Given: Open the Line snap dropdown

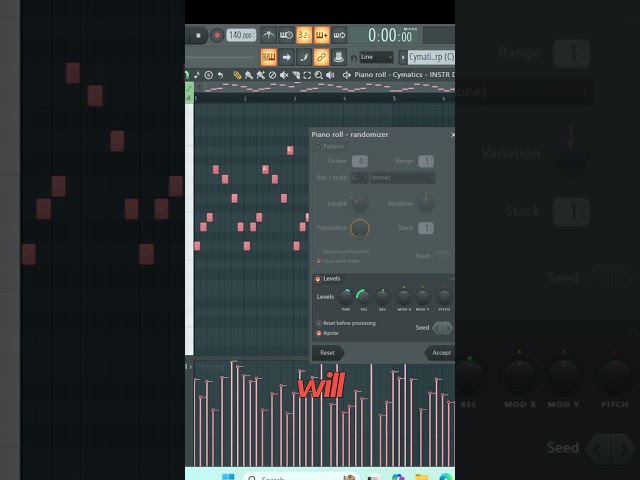Looking at the screenshot, I should (376, 57).
